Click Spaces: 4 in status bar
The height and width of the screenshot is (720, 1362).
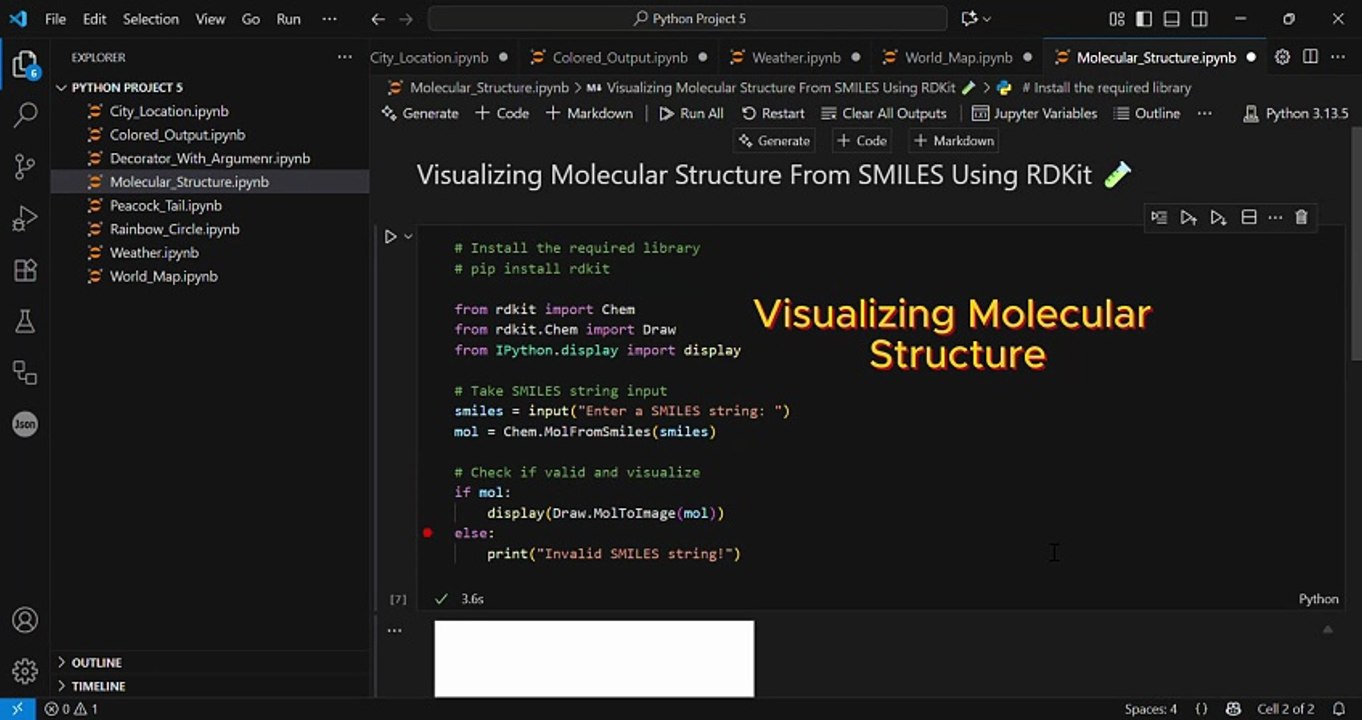point(1150,709)
